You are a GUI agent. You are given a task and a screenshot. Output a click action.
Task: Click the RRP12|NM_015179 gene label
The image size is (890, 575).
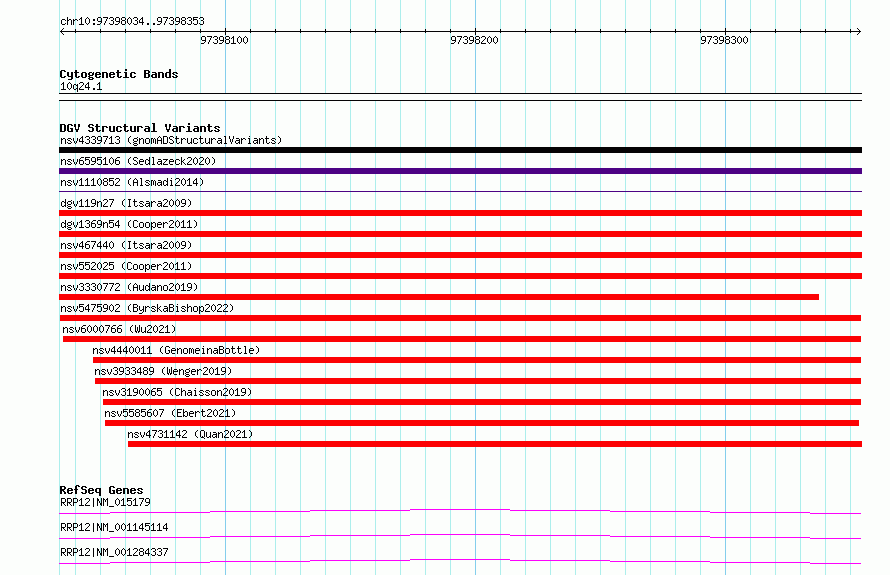click(x=106, y=502)
